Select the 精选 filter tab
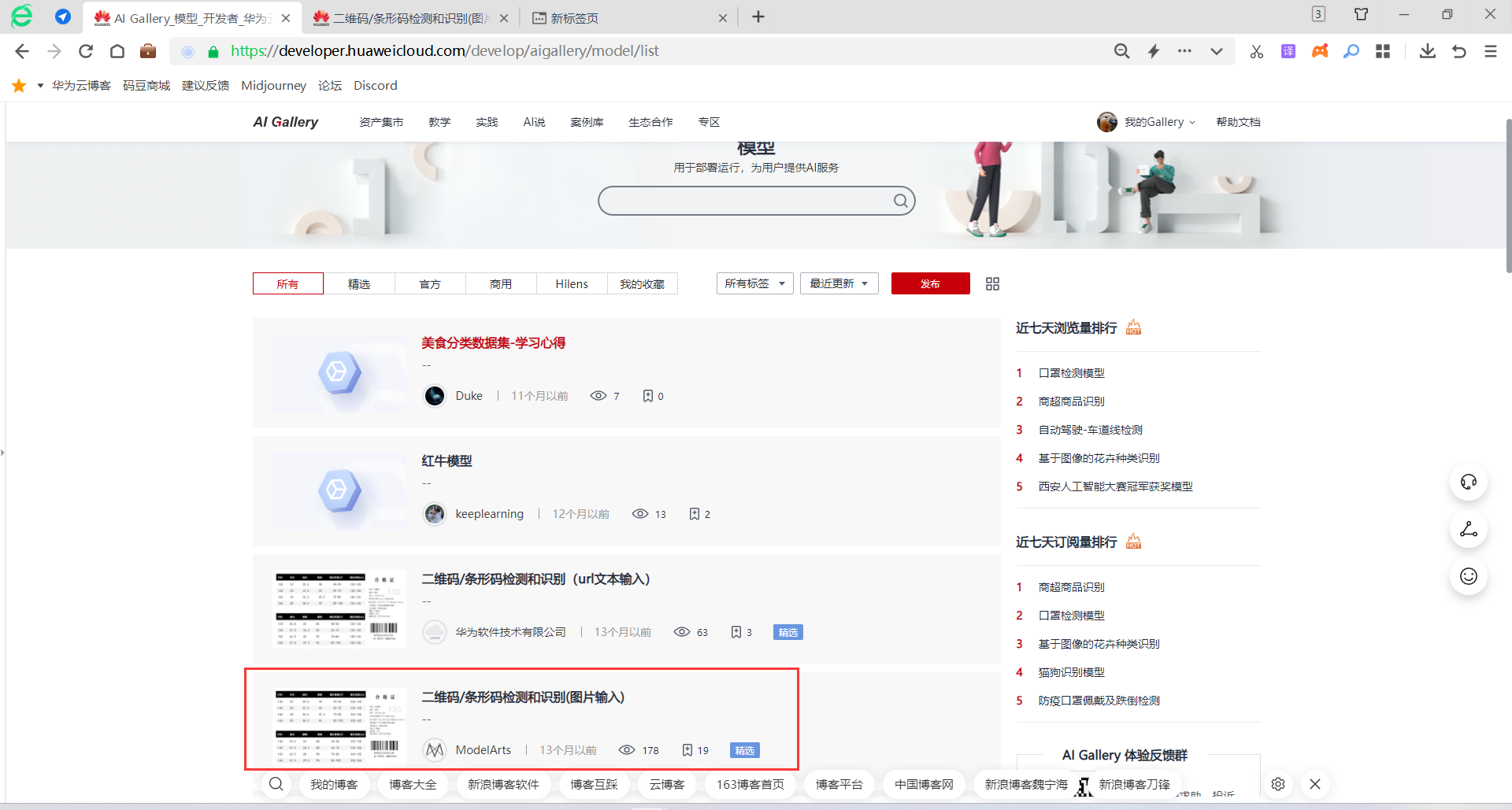The width and height of the screenshot is (1512, 810). tap(359, 283)
